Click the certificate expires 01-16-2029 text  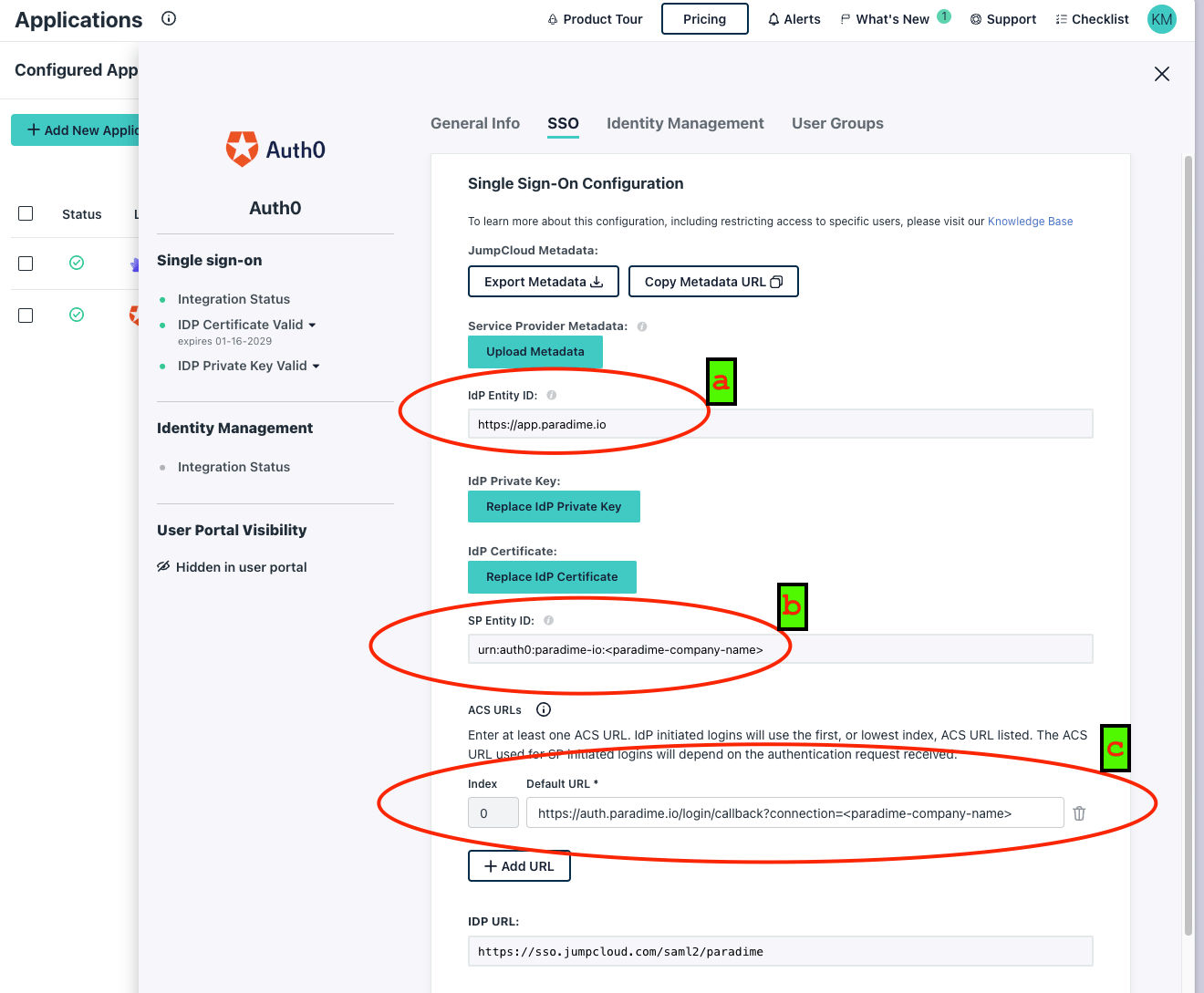(x=224, y=341)
